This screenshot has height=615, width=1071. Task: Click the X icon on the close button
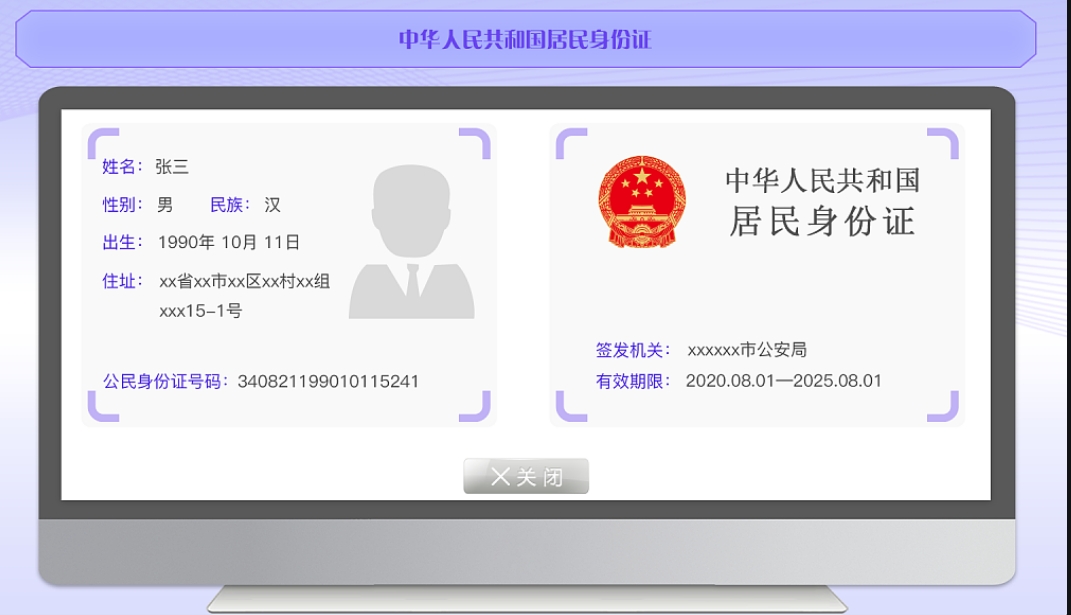(x=499, y=476)
